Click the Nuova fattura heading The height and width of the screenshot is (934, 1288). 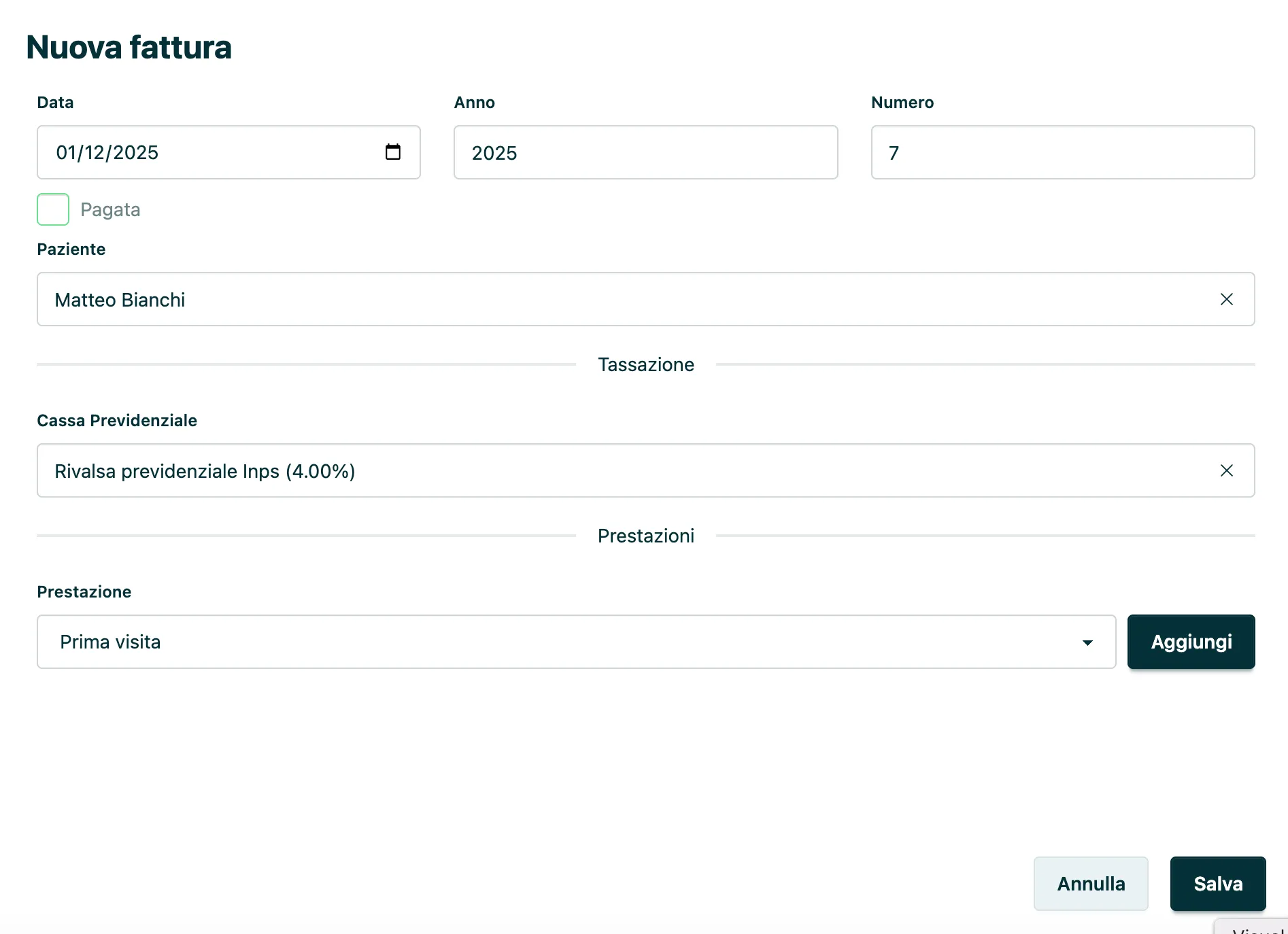(129, 47)
